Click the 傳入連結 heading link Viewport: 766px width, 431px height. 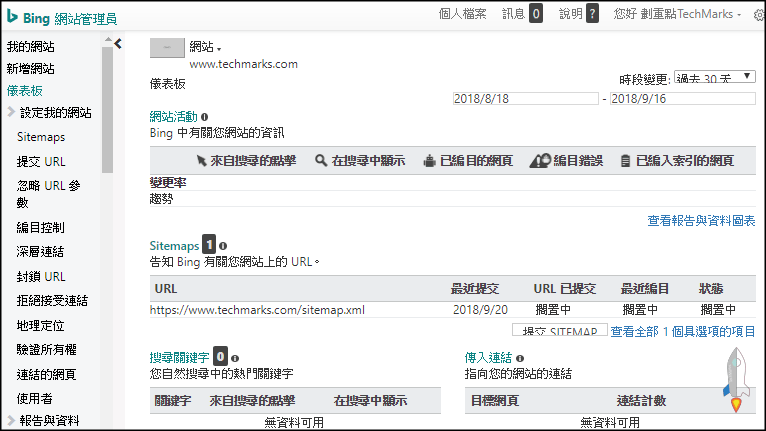coord(488,358)
